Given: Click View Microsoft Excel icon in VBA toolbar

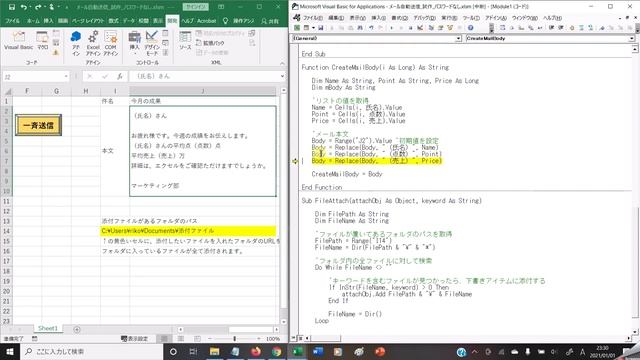Looking at the screenshot, I should point(297,28).
